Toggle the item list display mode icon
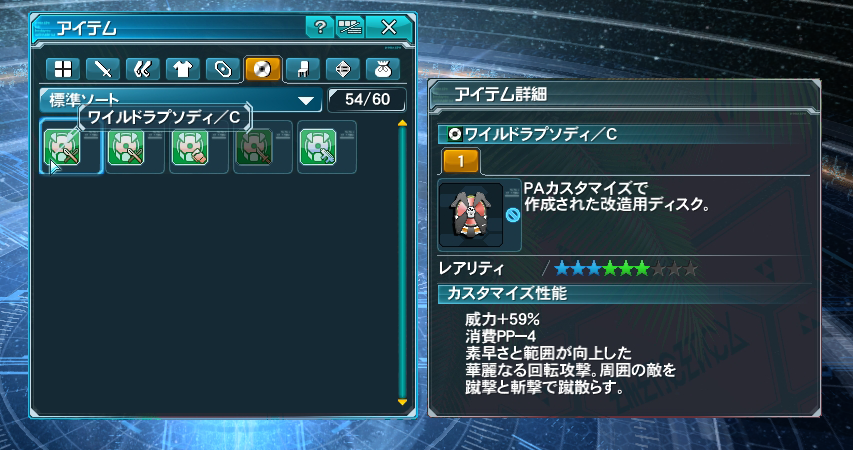This screenshot has width=853, height=450. point(350,28)
